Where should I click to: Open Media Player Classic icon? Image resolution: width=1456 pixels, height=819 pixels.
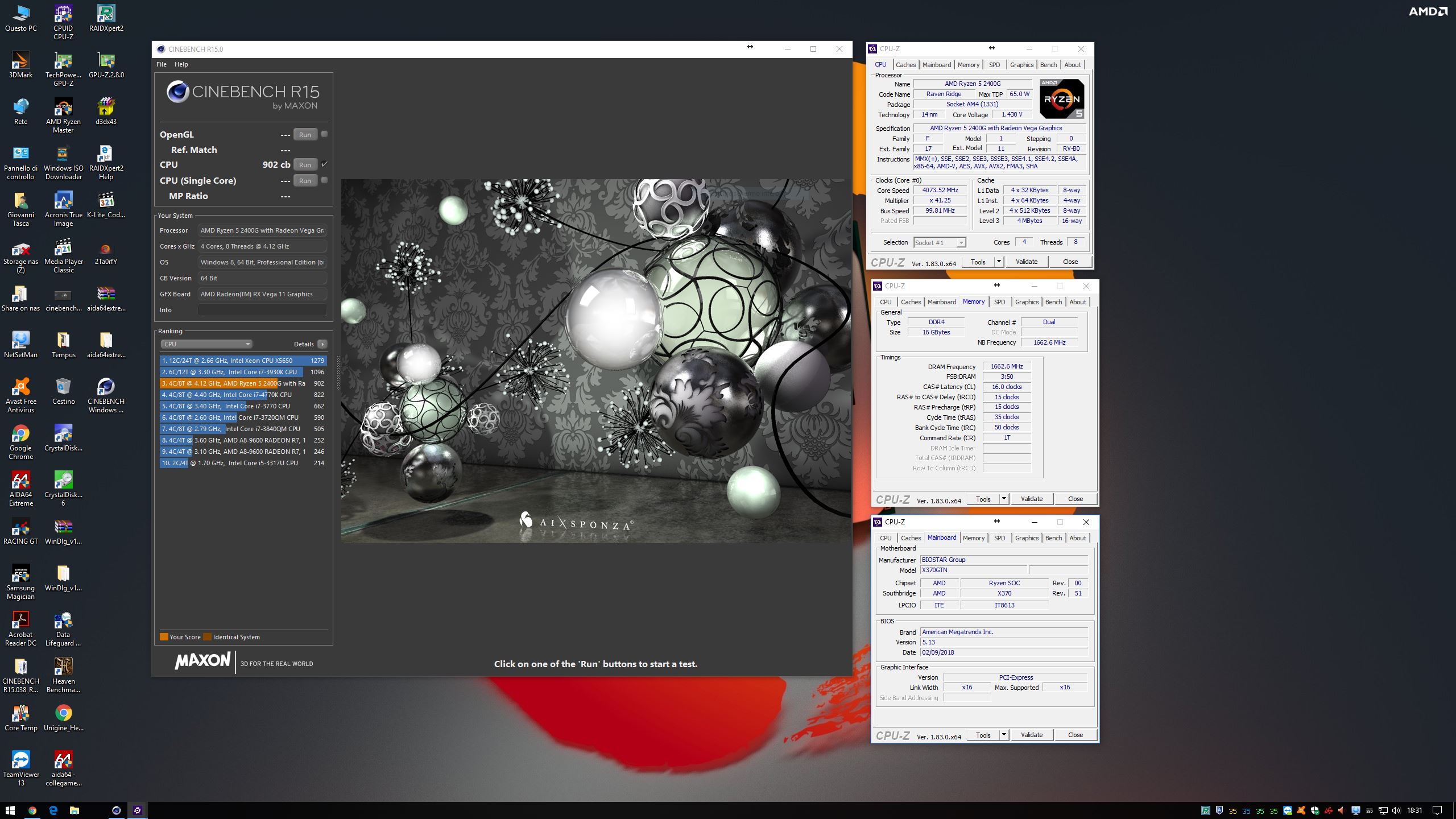pyautogui.click(x=63, y=255)
